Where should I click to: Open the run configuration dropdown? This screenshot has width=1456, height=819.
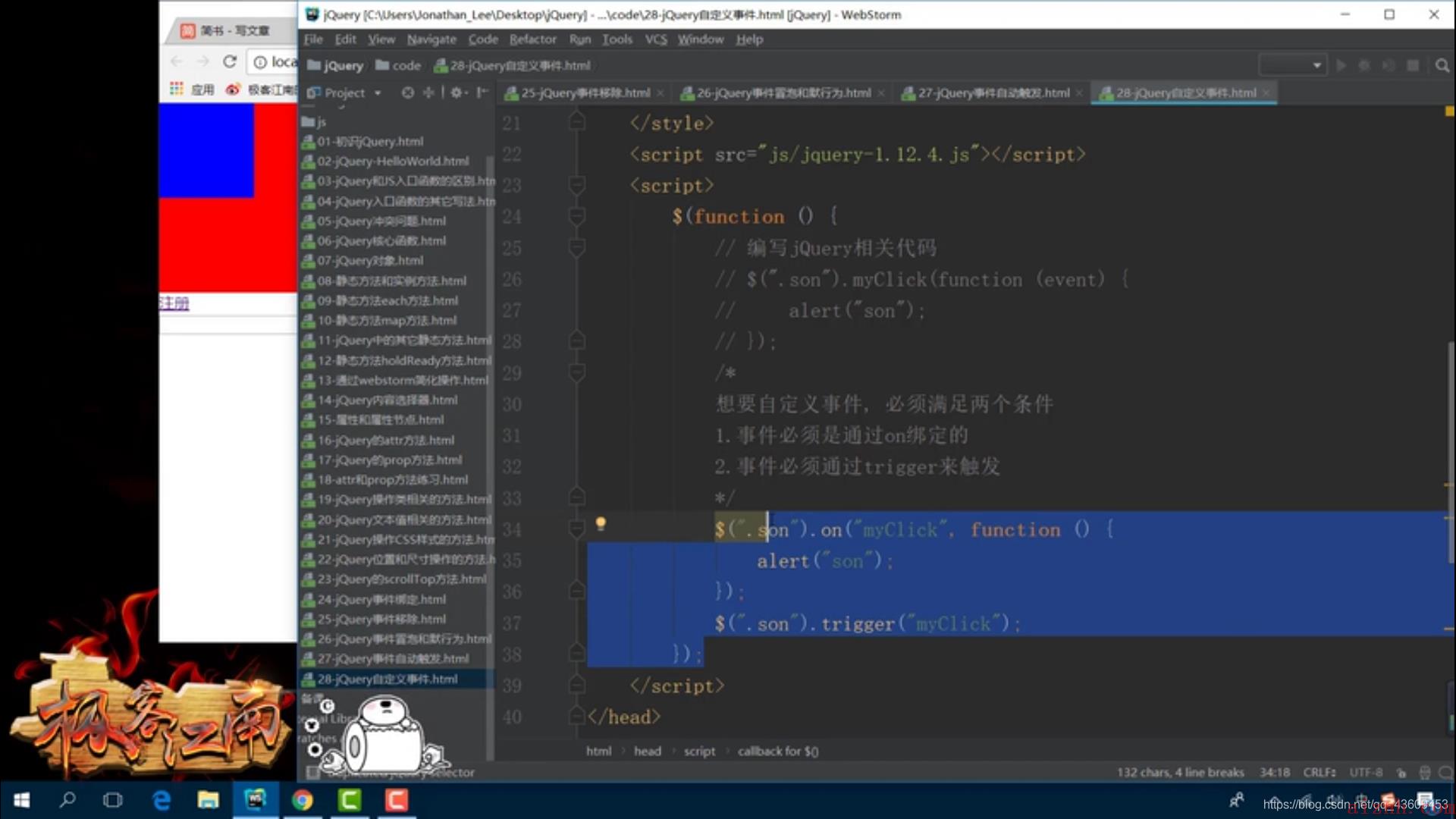[1292, 66]
